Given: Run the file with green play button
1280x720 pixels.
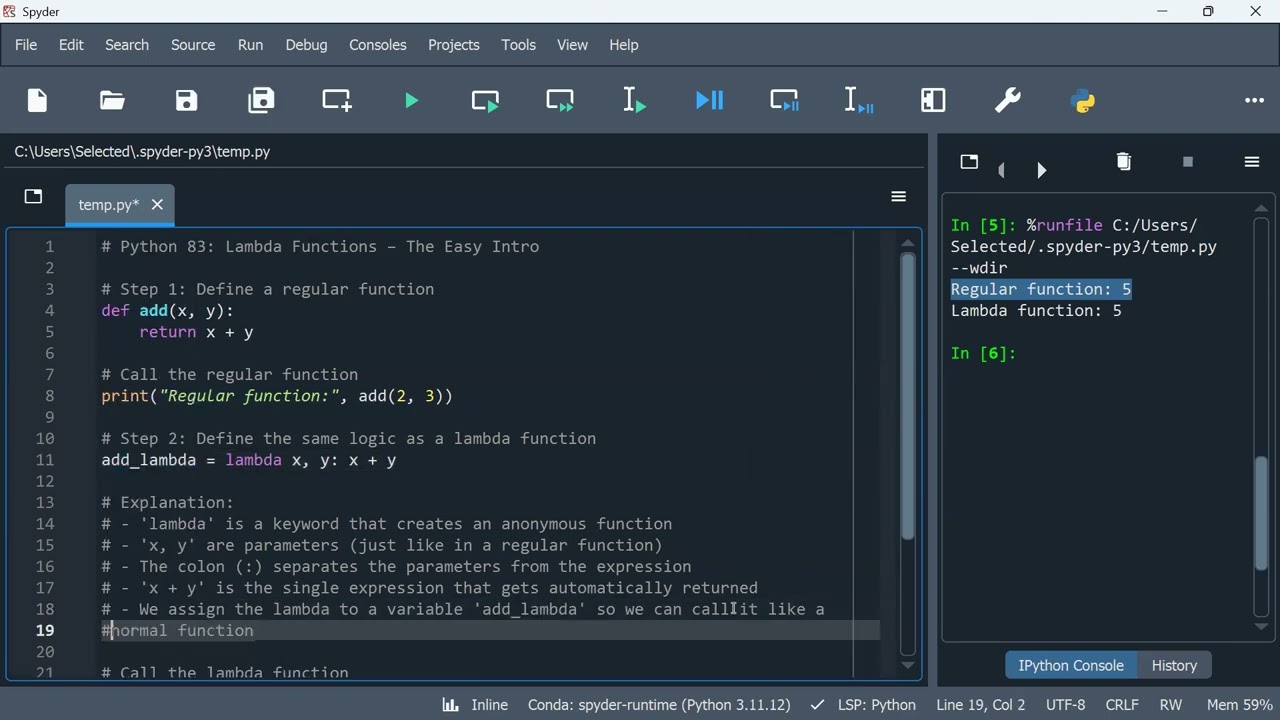Looking at the screenshot, I should [411, 100].
